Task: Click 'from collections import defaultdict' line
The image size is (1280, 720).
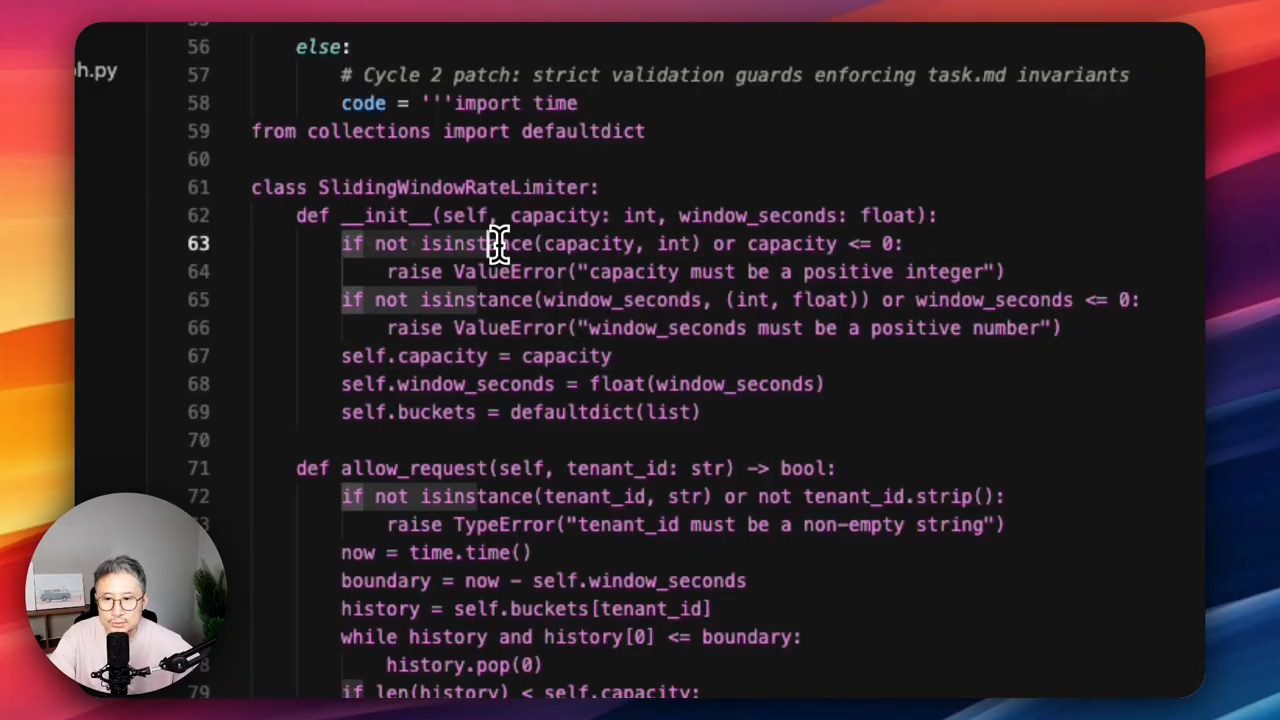Action: pyautogui.click(x=448, y=131)
